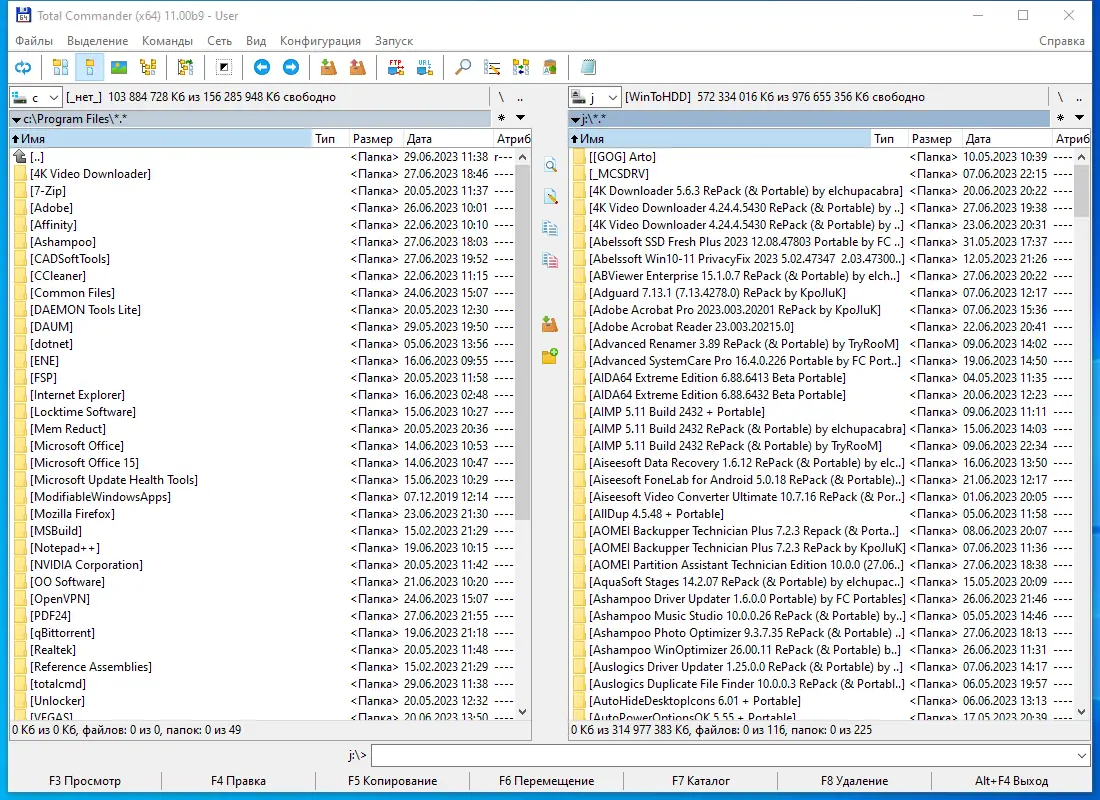
Task: Expand the j:\*.* path header arrow
Action: point(575,120)
